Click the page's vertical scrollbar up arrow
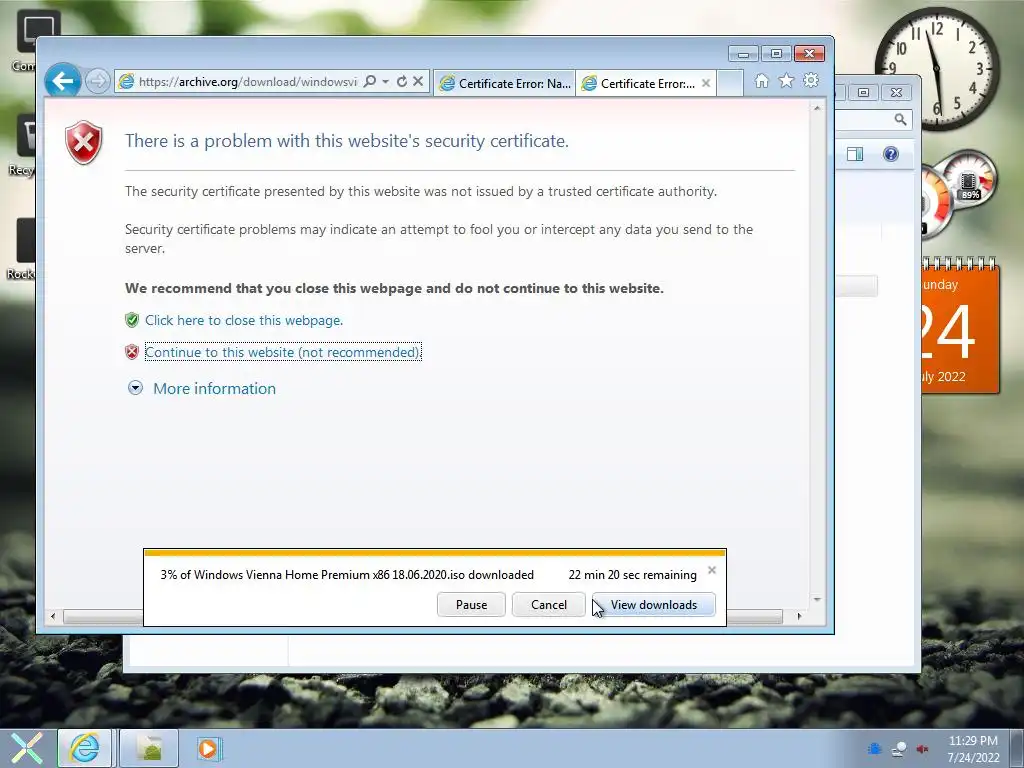The image size is (1024, 768). pyautogui.click(x=817, y=108)
